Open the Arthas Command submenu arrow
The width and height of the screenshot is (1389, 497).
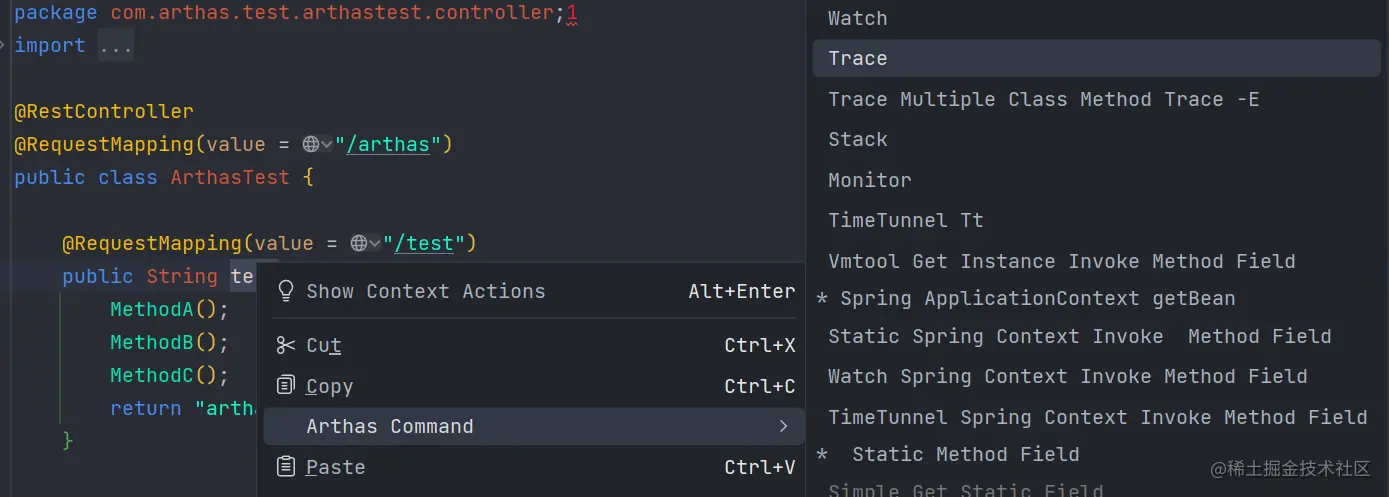click(783, 426)
